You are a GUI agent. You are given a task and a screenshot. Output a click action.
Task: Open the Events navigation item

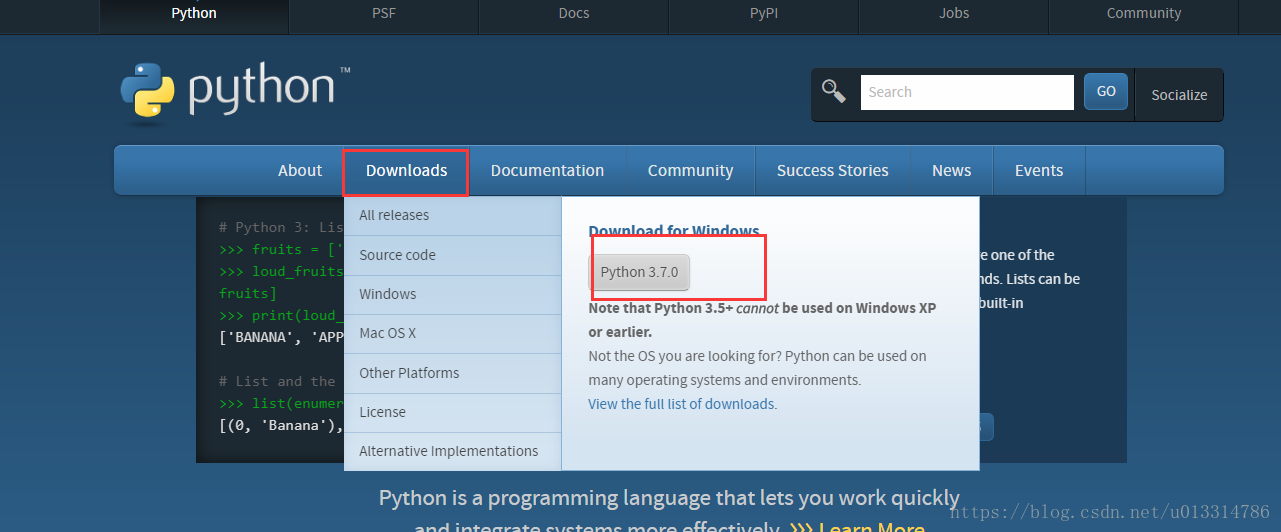point(1038,171)
